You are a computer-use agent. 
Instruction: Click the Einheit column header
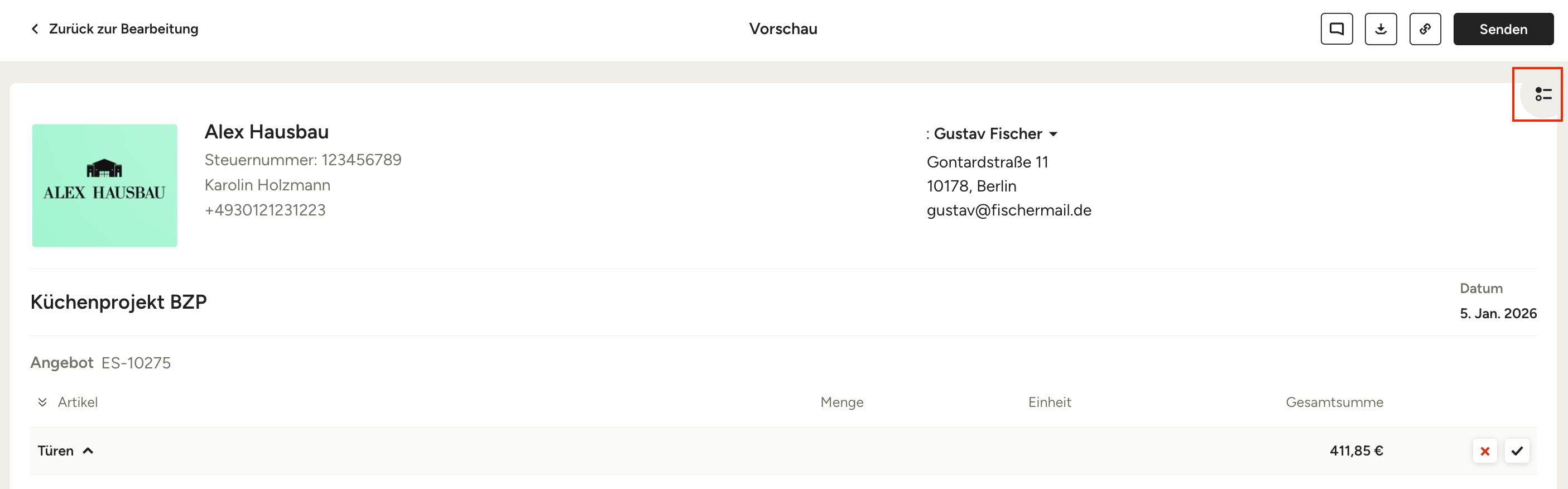pyautogui.click(x=1050, y=402)
